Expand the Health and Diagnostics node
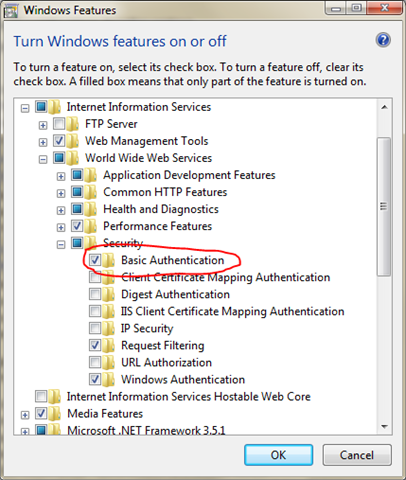Viewport: 406px width, 480px height. pyautogui.click(x=61, y=210)
